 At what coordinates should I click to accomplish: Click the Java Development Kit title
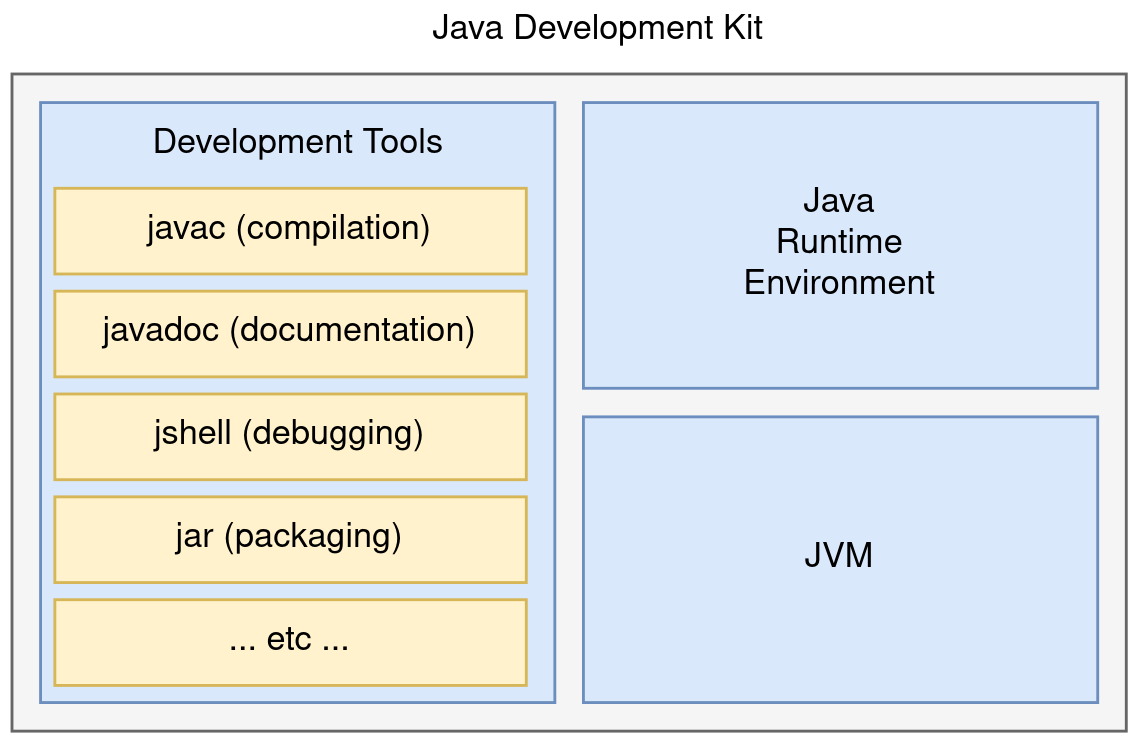click(x=597, y=28)
